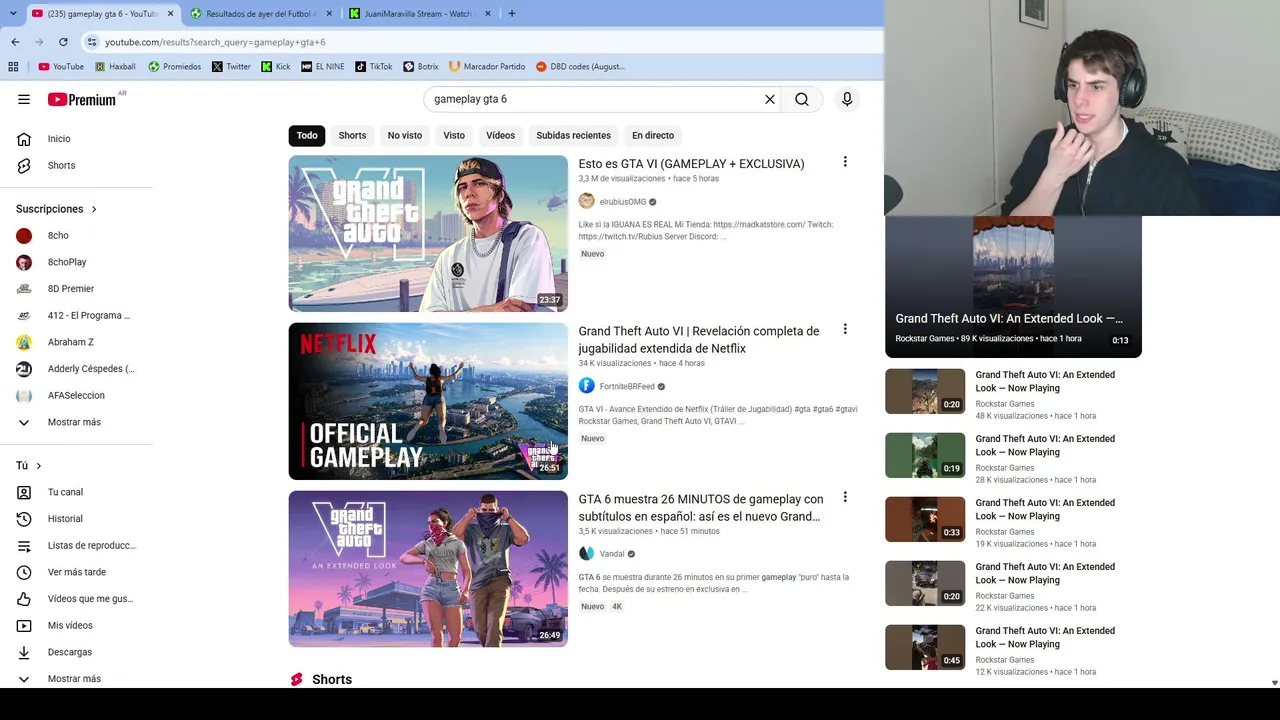This screenshot has width=1280, height=720.
Task: Select the Visto filter chip
Action: (x=454, y=135)
